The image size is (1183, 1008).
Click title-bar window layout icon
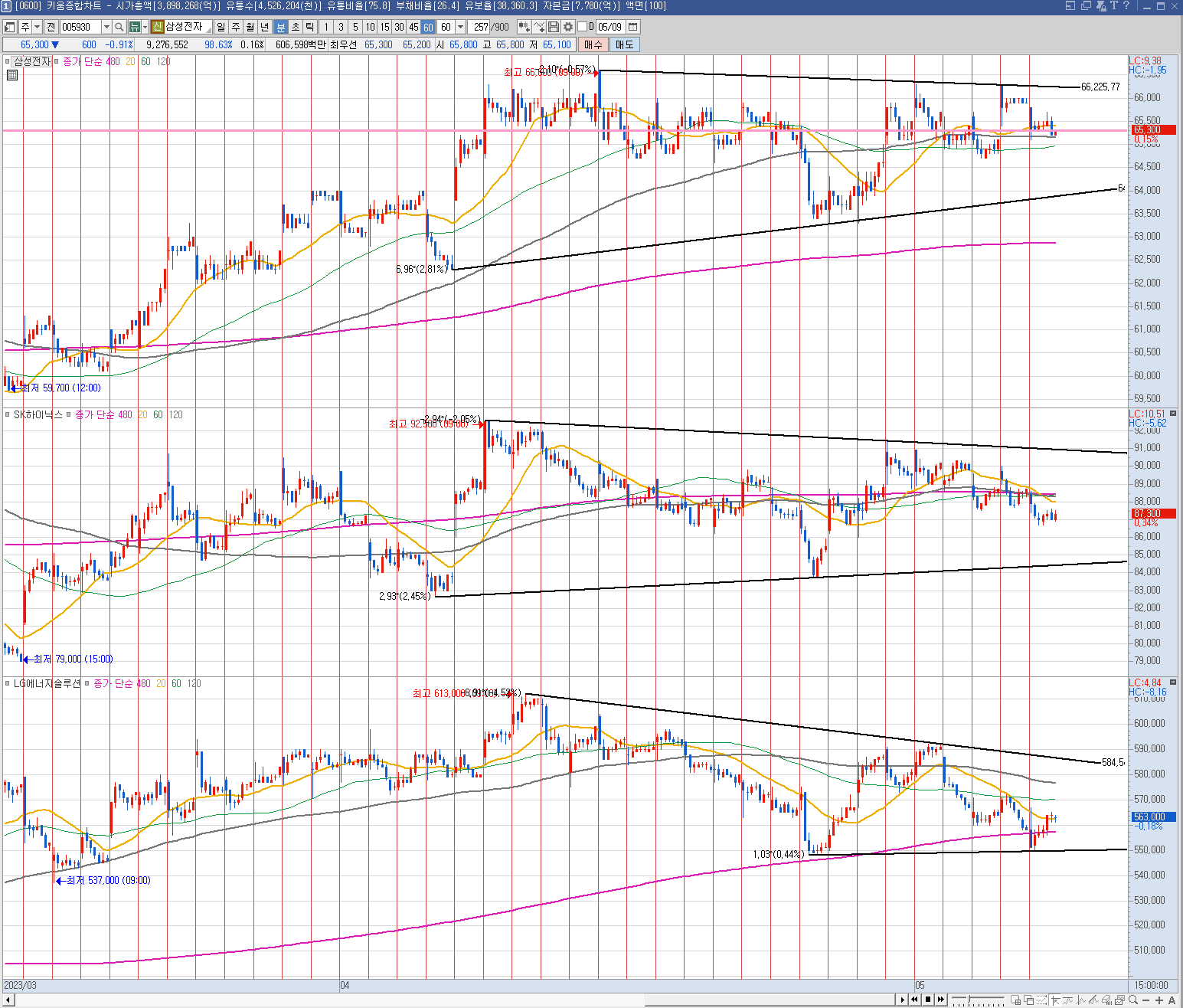pyautogui.click(x=1070, y=5)
